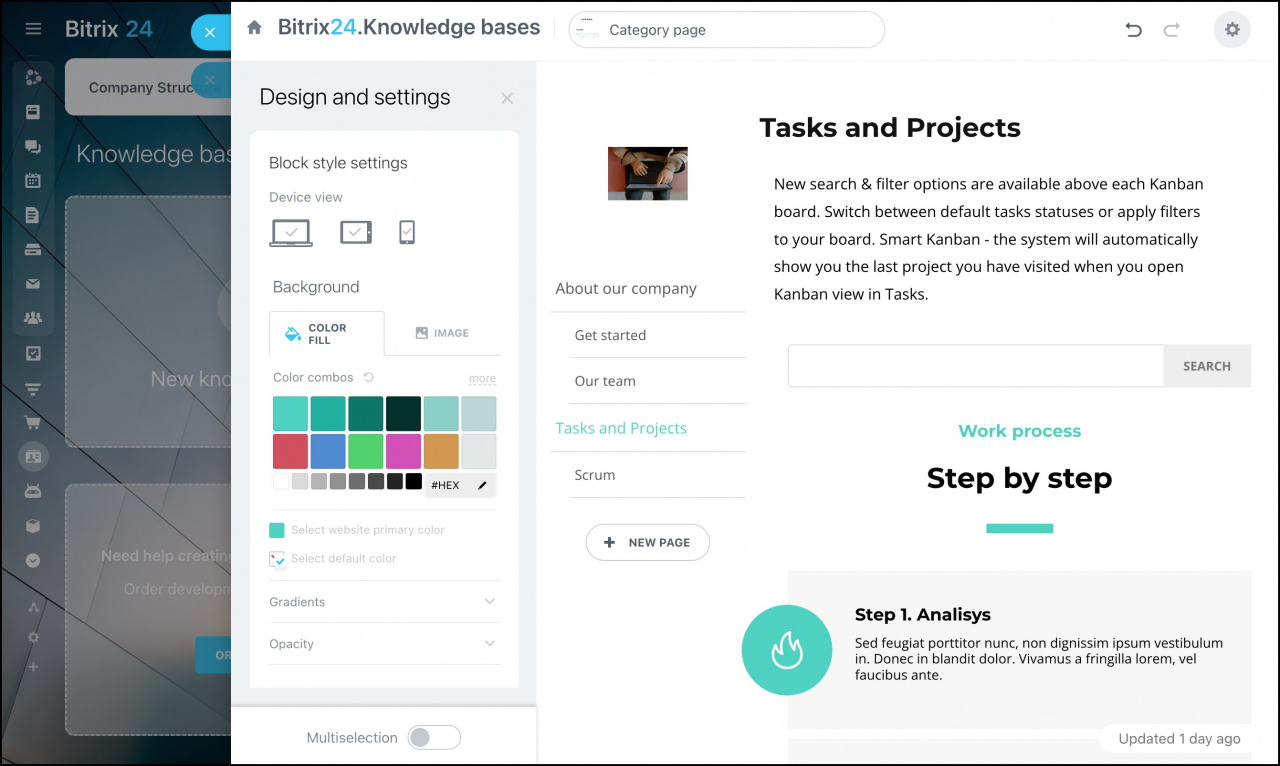Open the settings gear in the editor header
Screen dimensions: 1280x766
tap(1232, 30)
